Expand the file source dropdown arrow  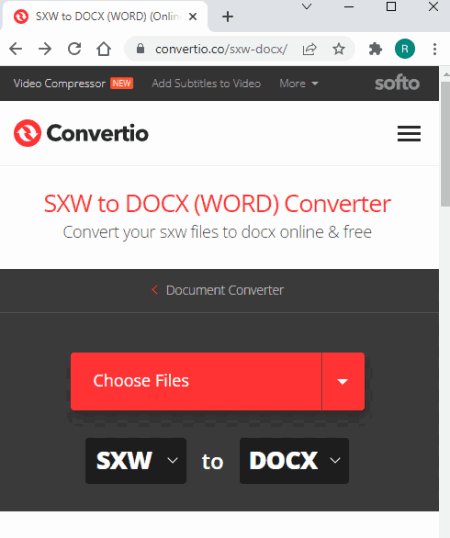tap(343, 381)
